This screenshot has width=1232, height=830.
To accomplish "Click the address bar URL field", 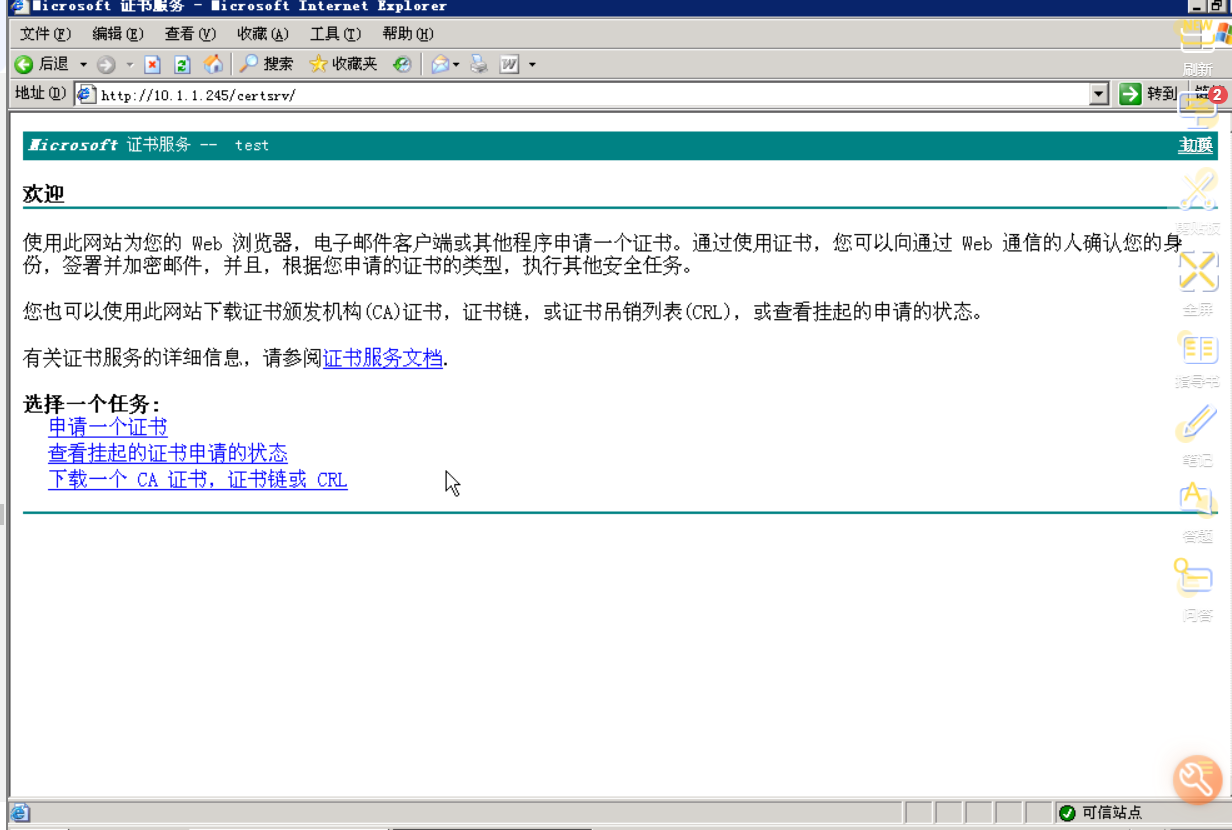I will pyautogui.click(x=590, y=95).
